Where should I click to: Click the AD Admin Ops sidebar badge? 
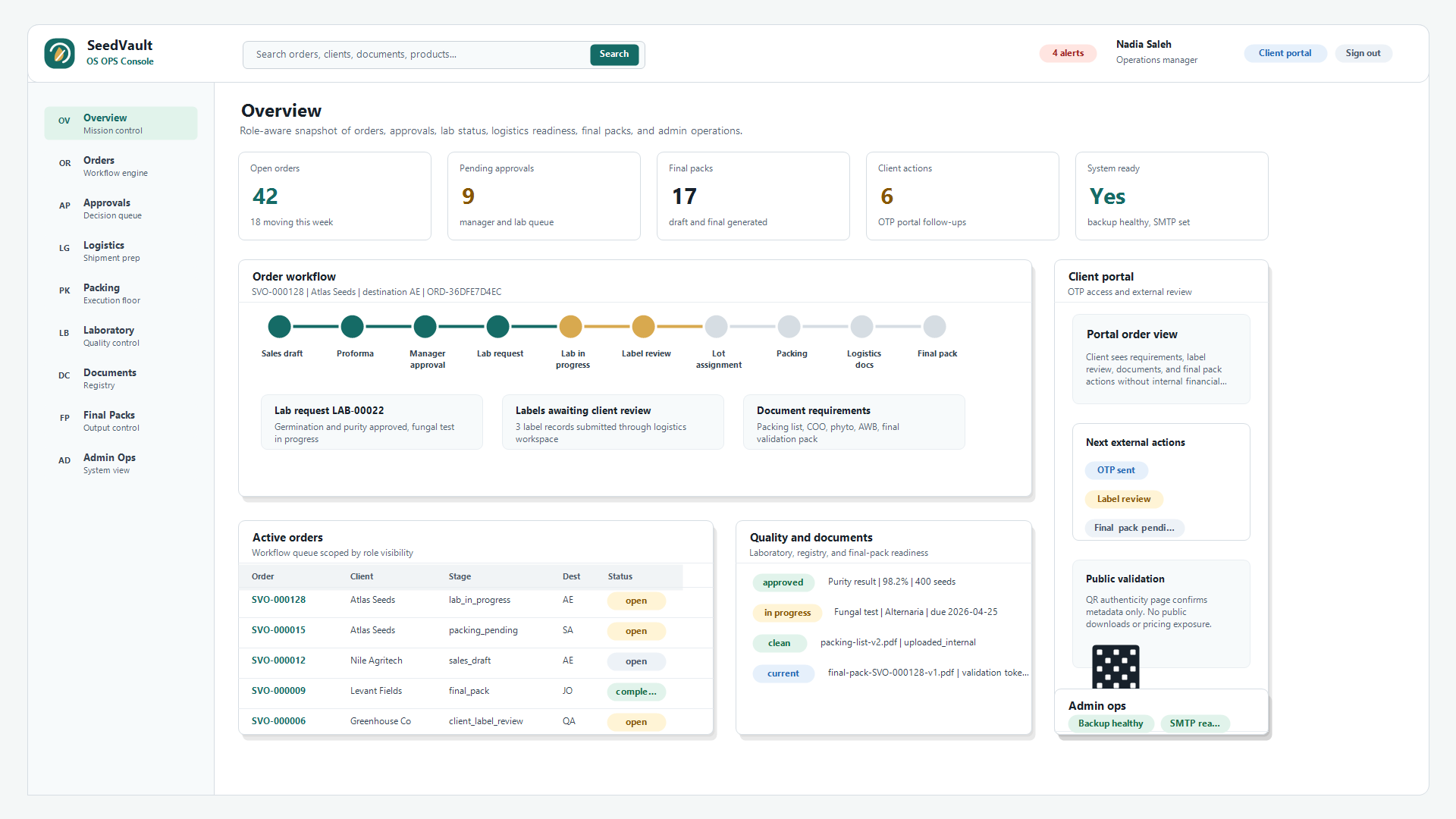pos(64,460)
